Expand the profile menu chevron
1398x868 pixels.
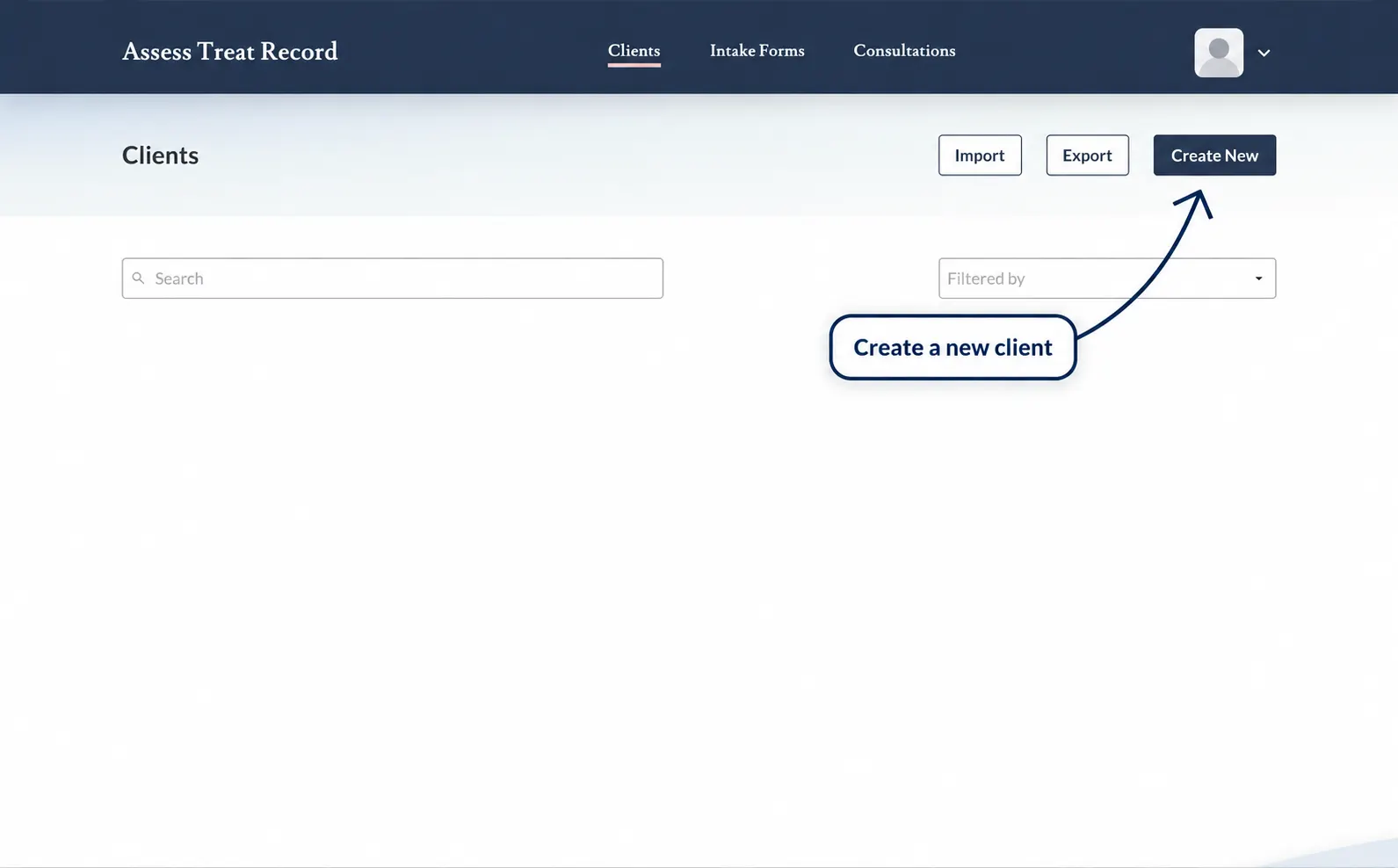[1264, 53]
